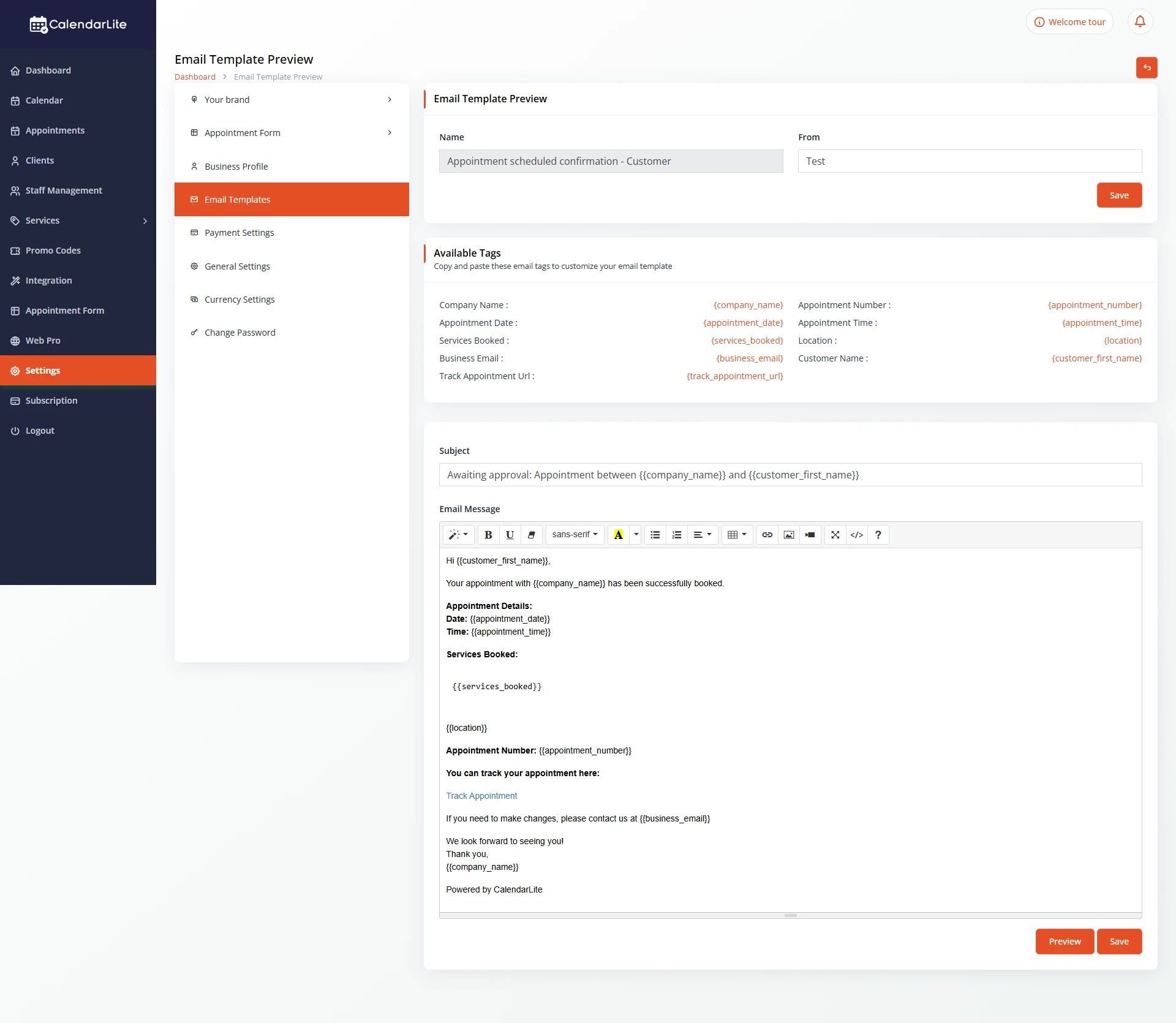Screen dimensions: 1176x1023
Task: Preview the email template
Action: 1065,942
